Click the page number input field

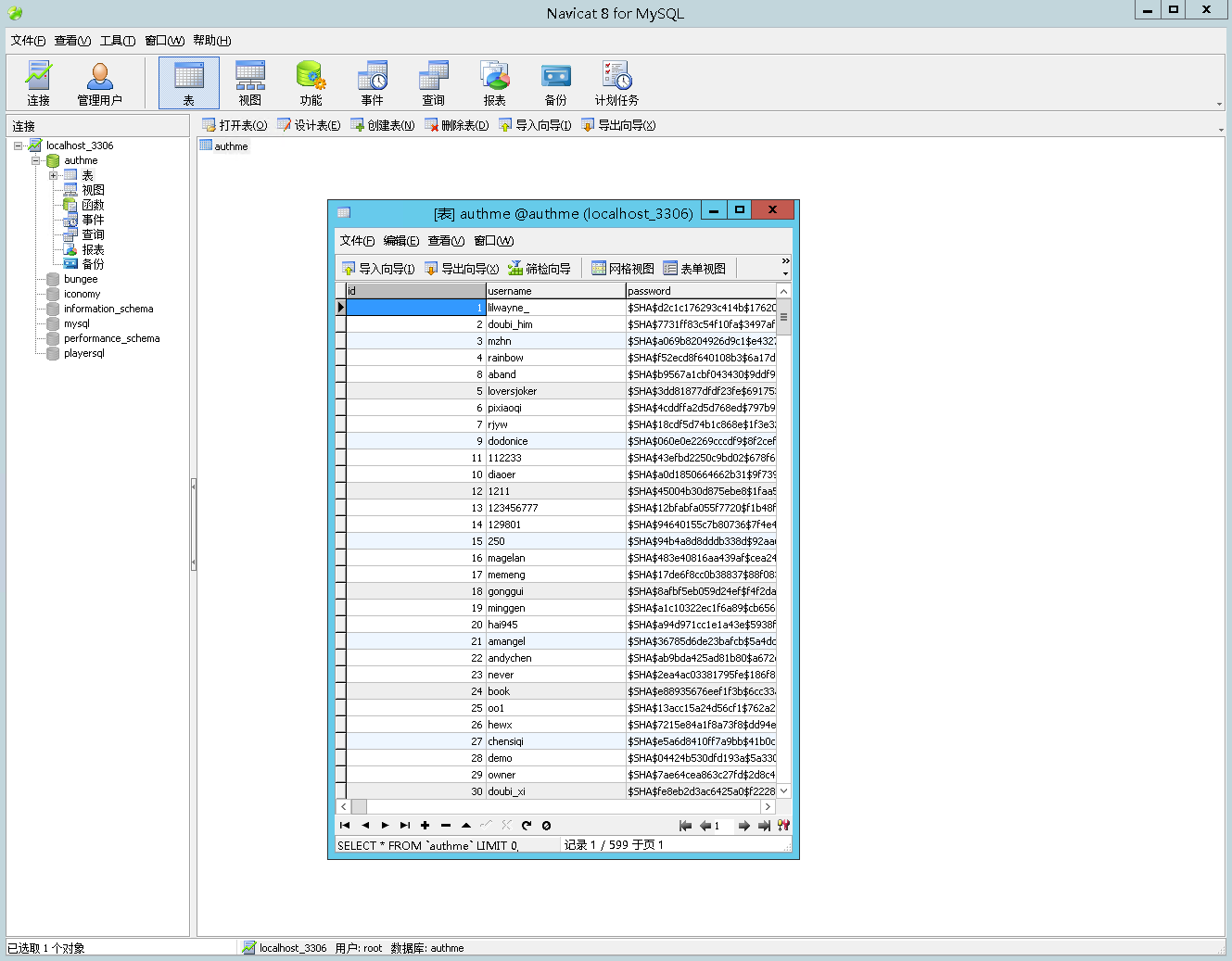coord(722,826)
